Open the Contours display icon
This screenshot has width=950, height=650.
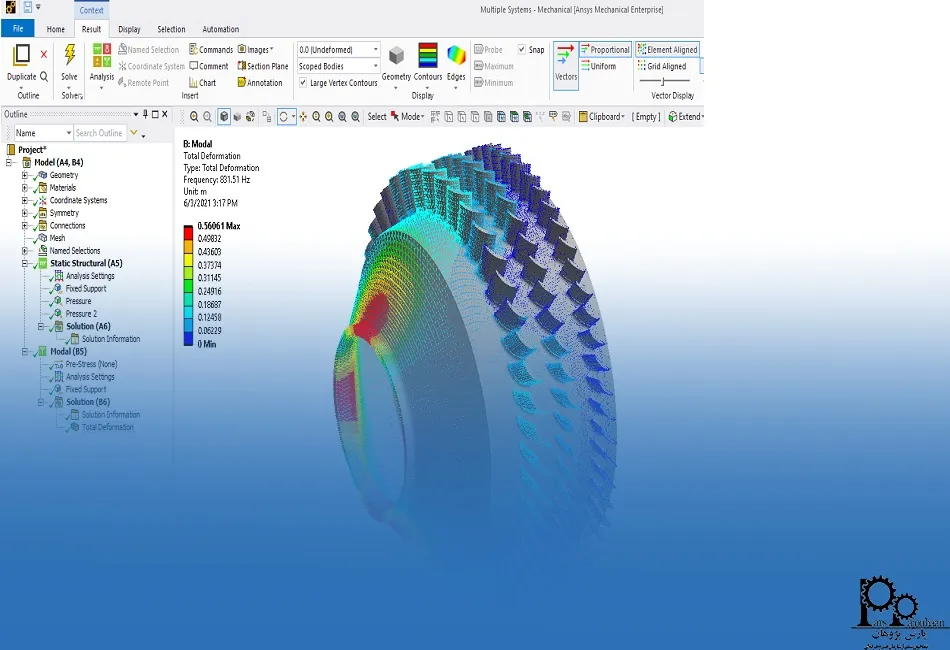pyautogui.click(x=428, y=56)
